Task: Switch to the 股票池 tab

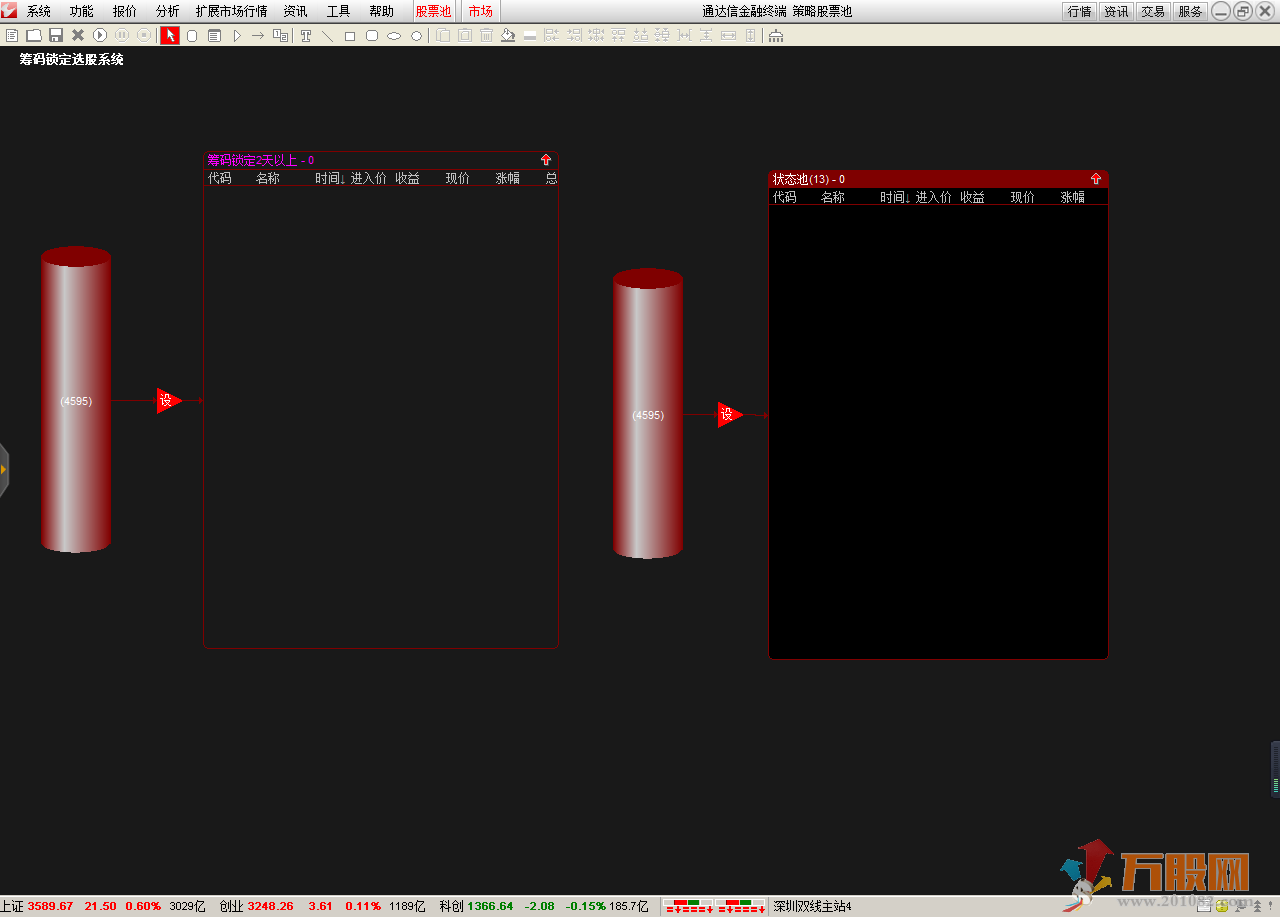Action: 434,11
